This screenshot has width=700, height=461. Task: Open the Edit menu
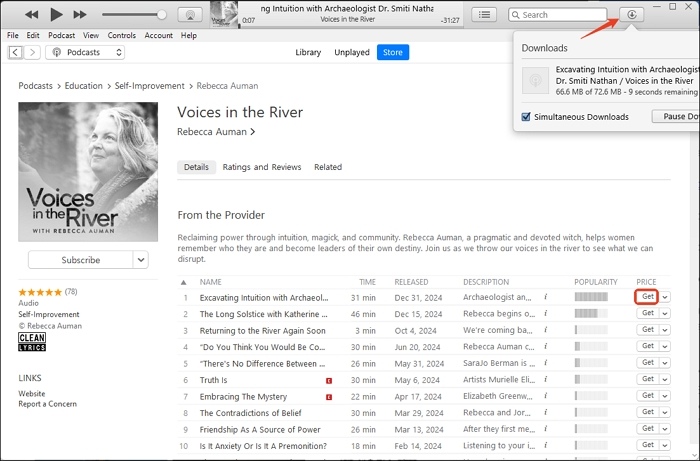point(33,35)
